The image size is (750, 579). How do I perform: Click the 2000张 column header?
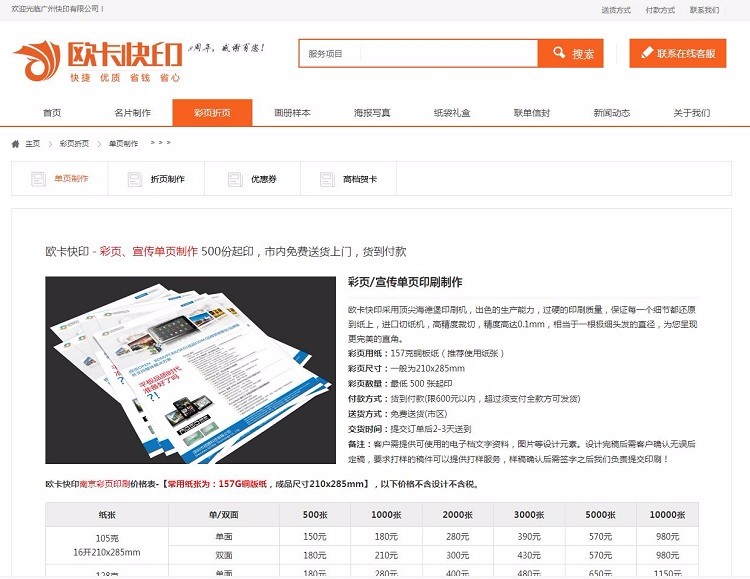pos(458,515)
